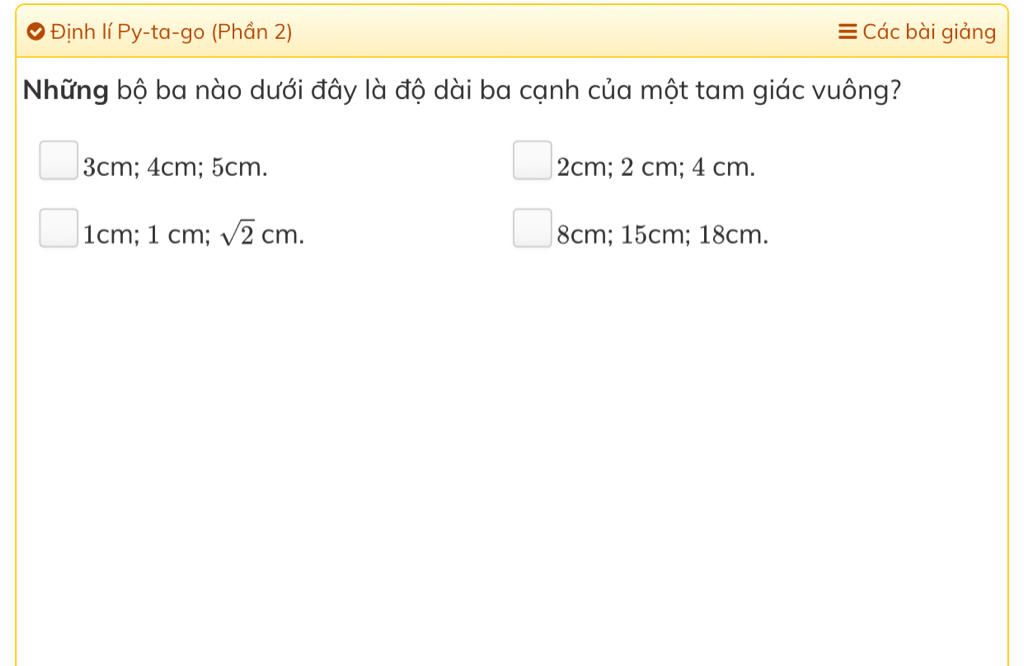Click the "5cm" value in the first option
This screenshot has height=666, width=1024.
(238, 167)
